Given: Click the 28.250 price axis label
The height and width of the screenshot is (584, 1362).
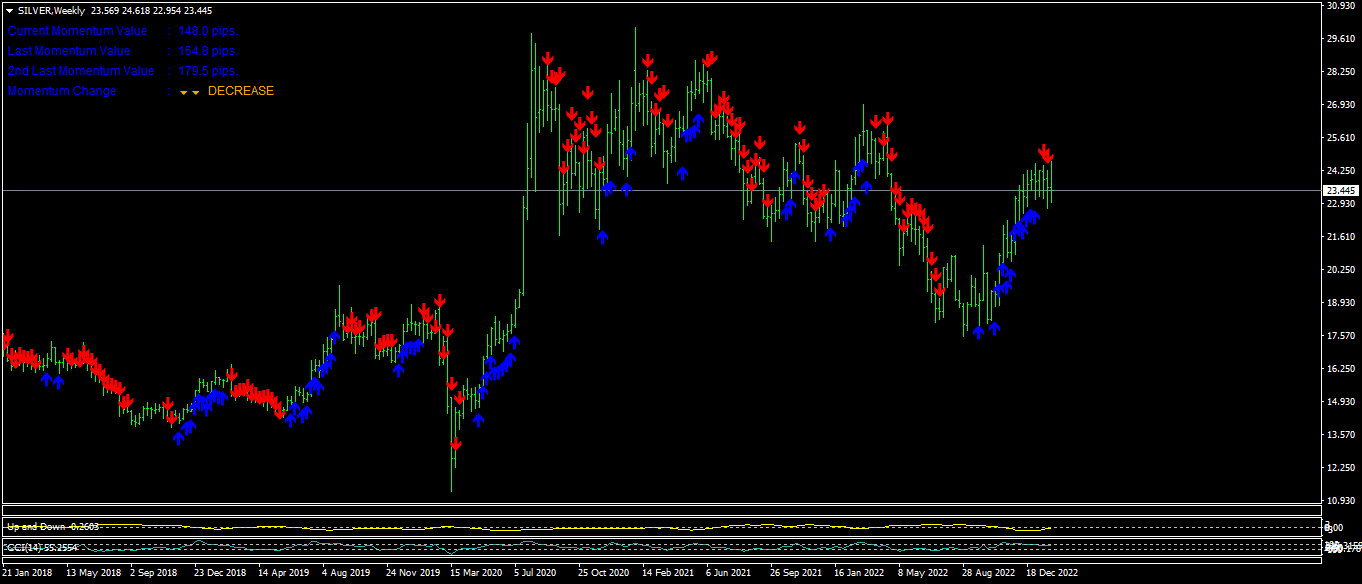Looking at the screenshot, I should [x=1340, y=72].
